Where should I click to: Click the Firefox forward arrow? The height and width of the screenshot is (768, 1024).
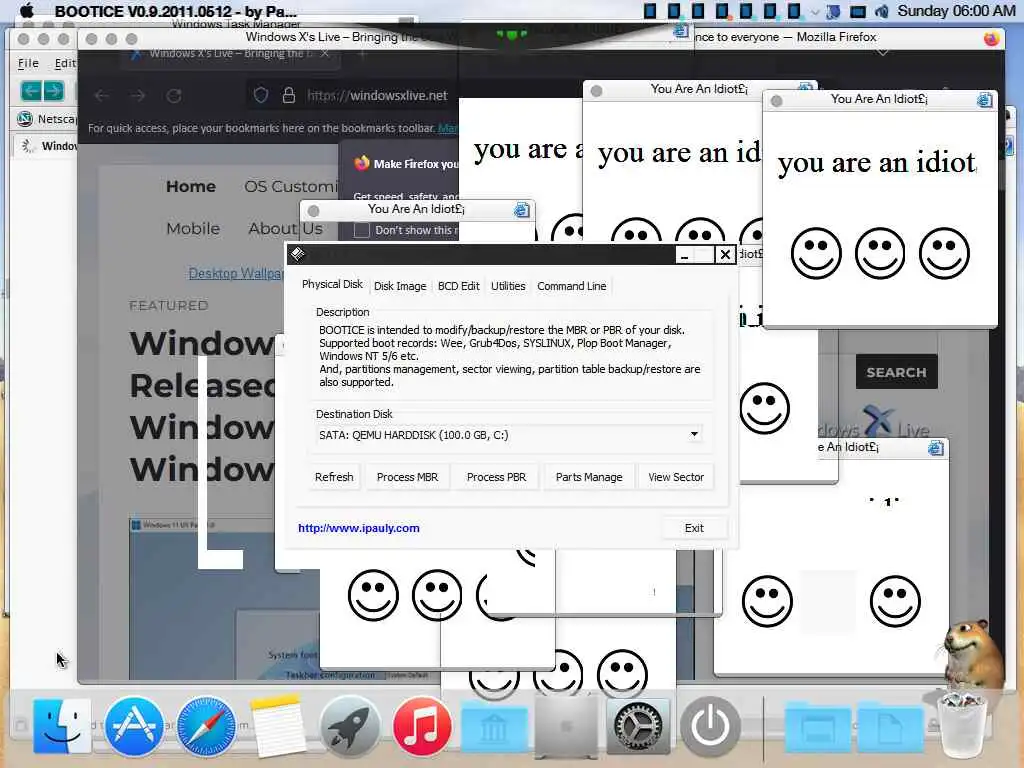click(138, 96)
